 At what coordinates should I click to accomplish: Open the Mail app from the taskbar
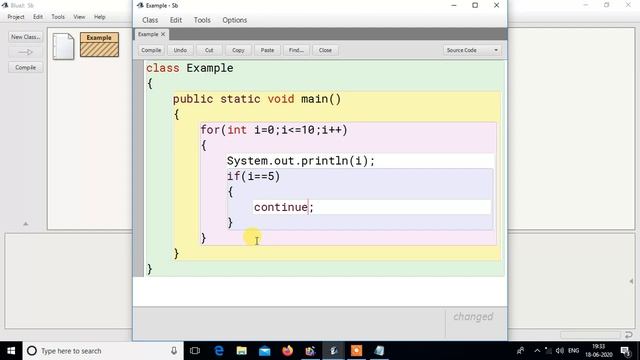point(264,351)
